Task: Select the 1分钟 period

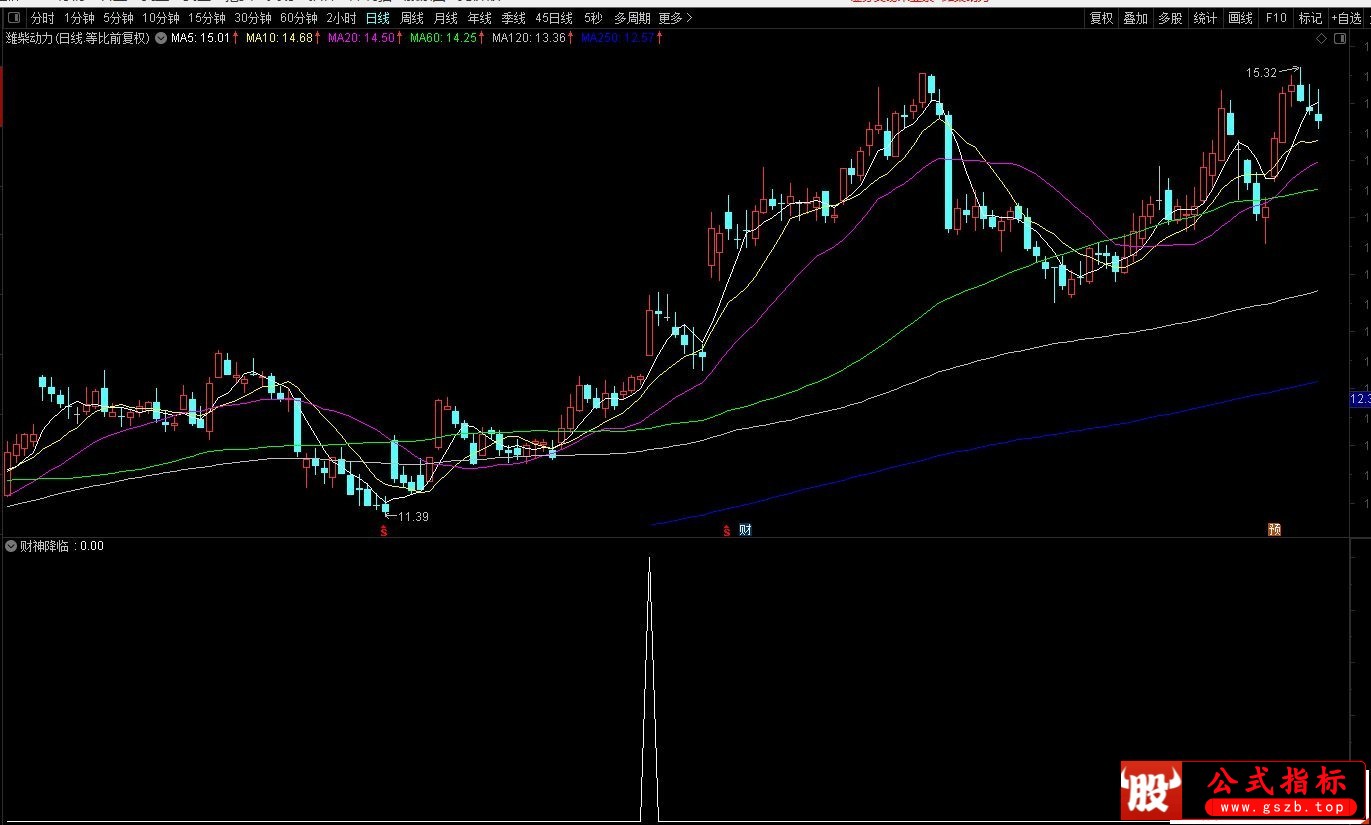Action: click(79, 18)
